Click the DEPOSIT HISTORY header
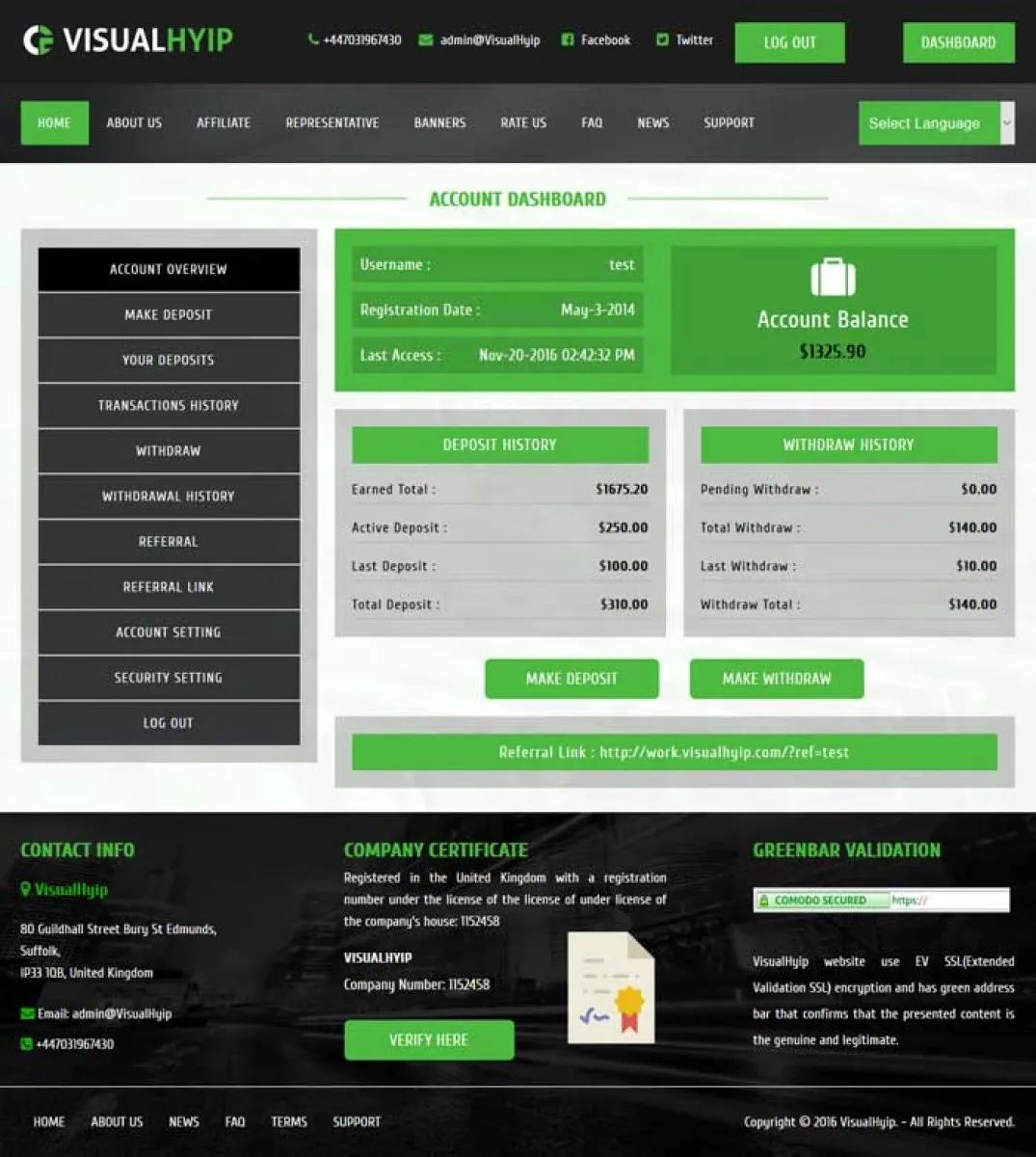This screenshot has width=1036, height=1157. pos(500,444)
